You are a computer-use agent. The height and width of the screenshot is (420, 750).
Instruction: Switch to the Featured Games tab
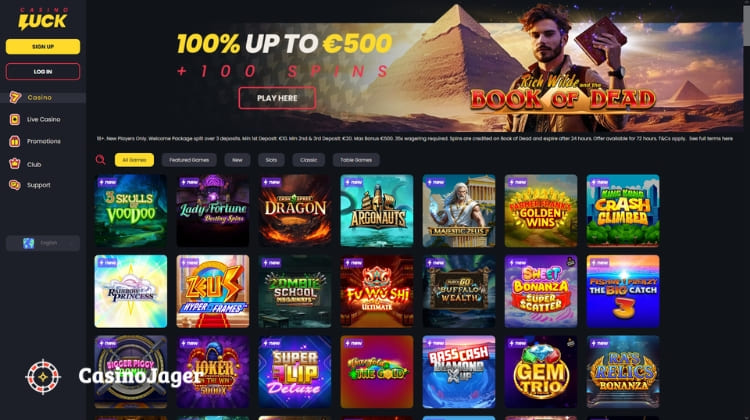(x=189, y=160)
